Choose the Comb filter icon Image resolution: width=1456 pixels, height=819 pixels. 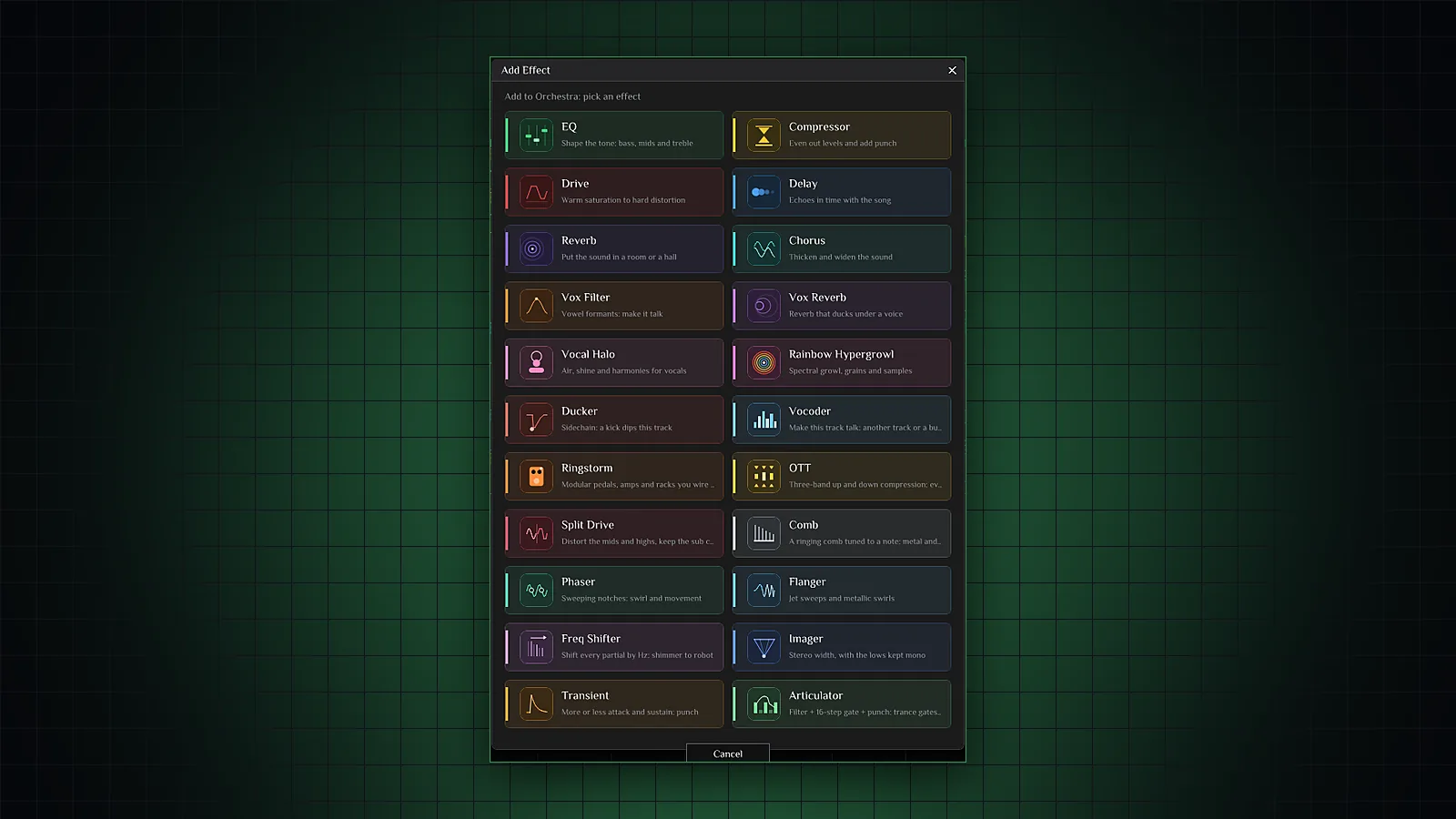763,533
